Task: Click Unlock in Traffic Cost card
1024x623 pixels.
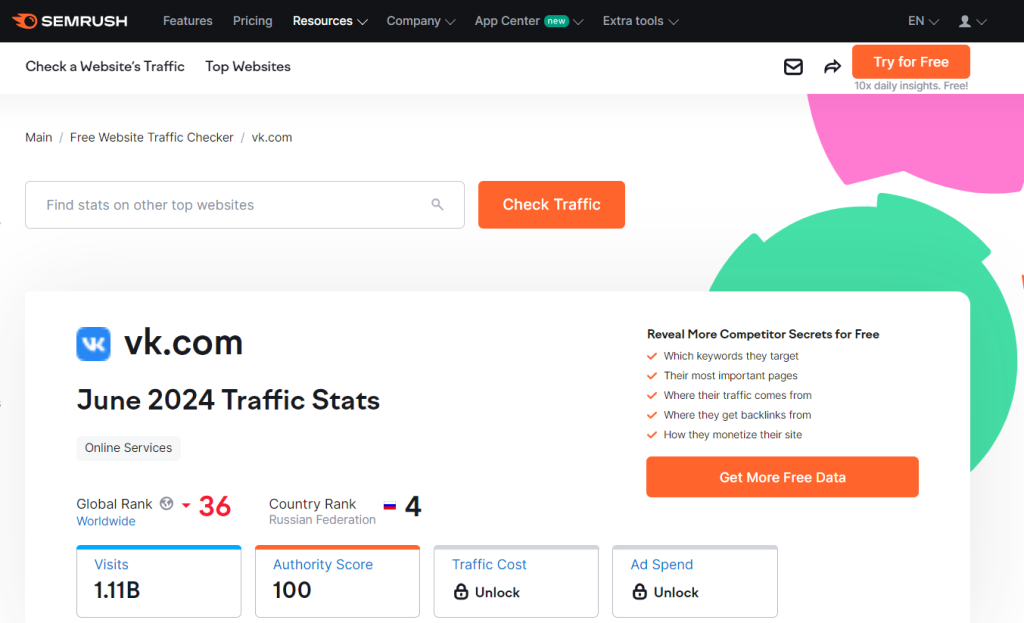Action: tap(497, 592)
